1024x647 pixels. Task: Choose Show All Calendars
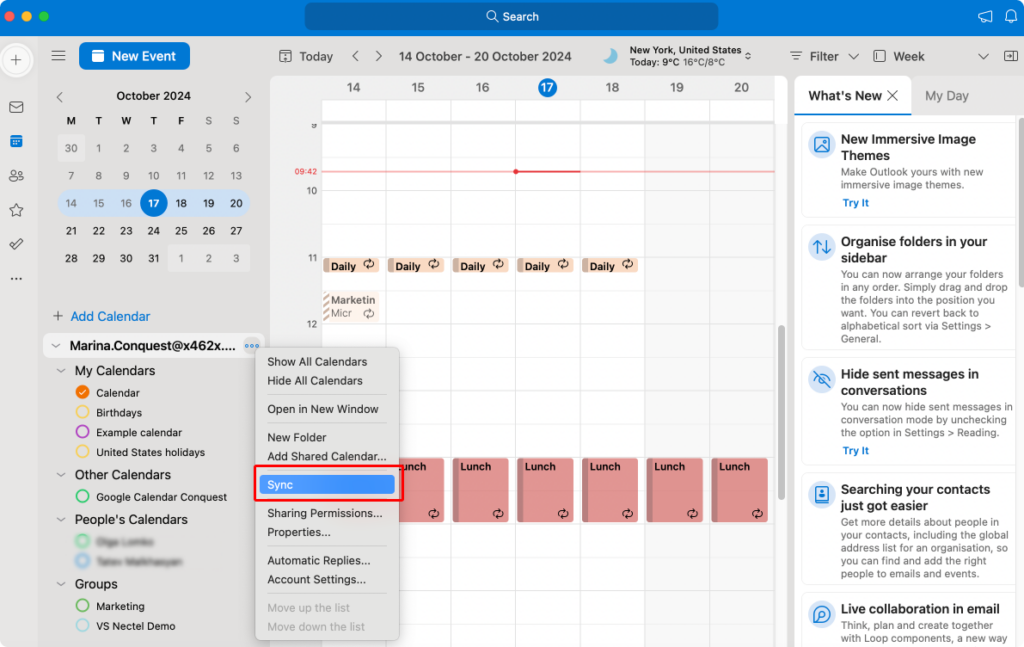pyautogui.click(x=317, y=362)
